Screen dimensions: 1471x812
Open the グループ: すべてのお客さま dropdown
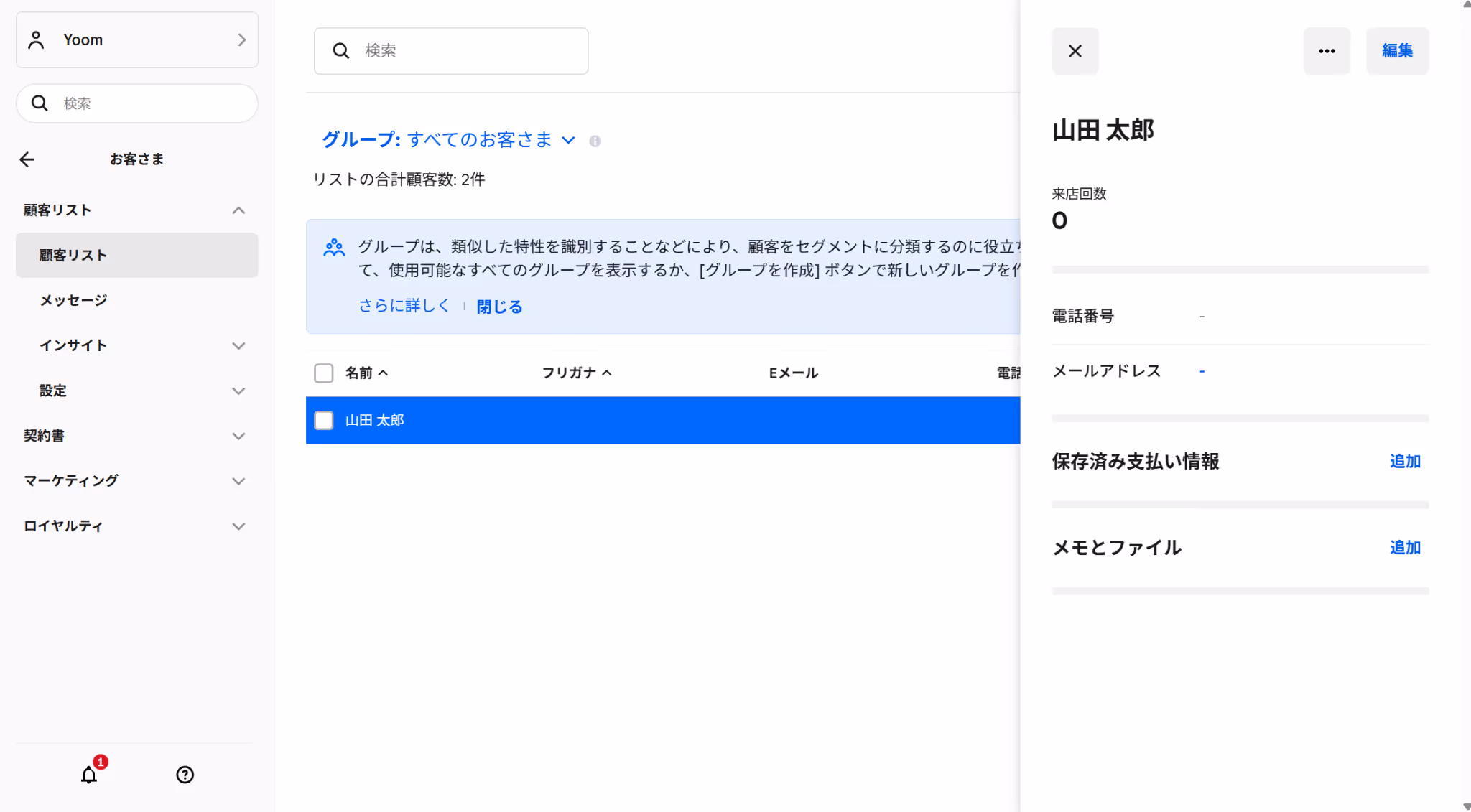click(449, 140)
